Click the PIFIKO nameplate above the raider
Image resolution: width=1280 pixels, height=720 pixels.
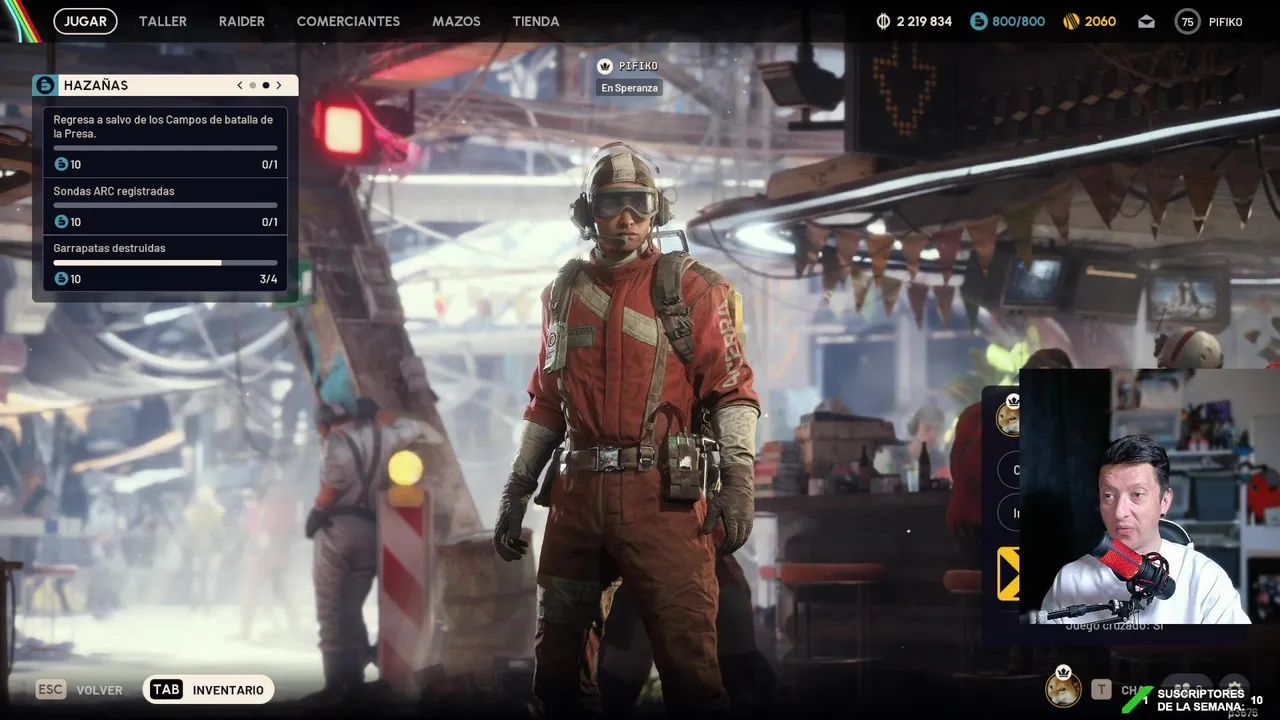tap(638, 66)
